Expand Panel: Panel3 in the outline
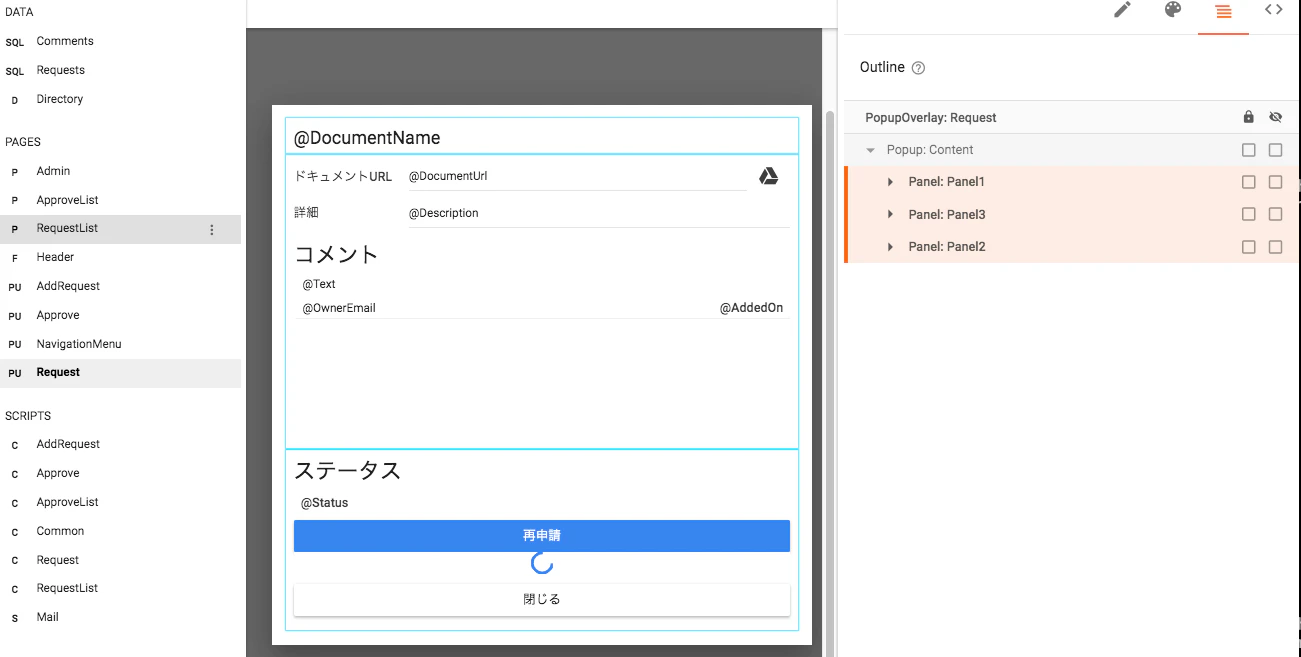 (890, 214)
